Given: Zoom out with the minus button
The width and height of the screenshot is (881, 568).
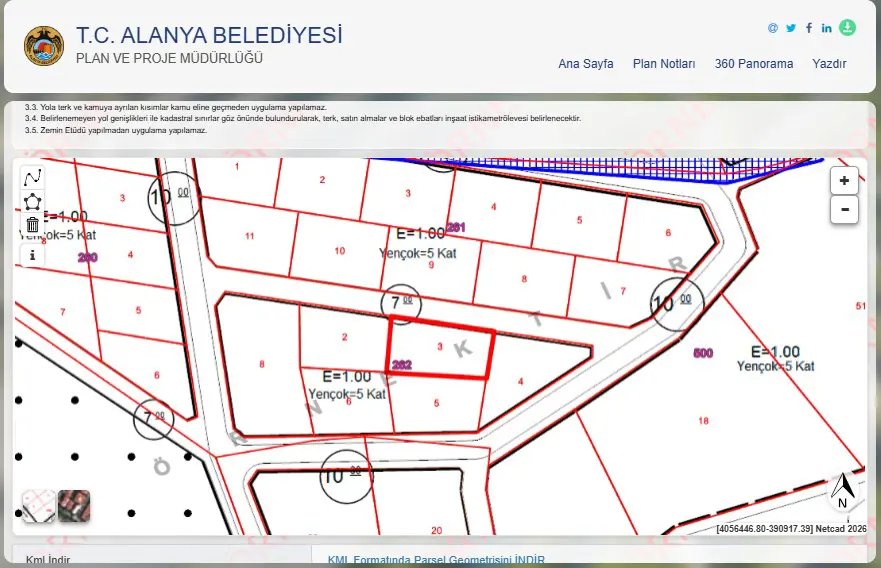Looking at the screenshot, I should tap(844, 210).
